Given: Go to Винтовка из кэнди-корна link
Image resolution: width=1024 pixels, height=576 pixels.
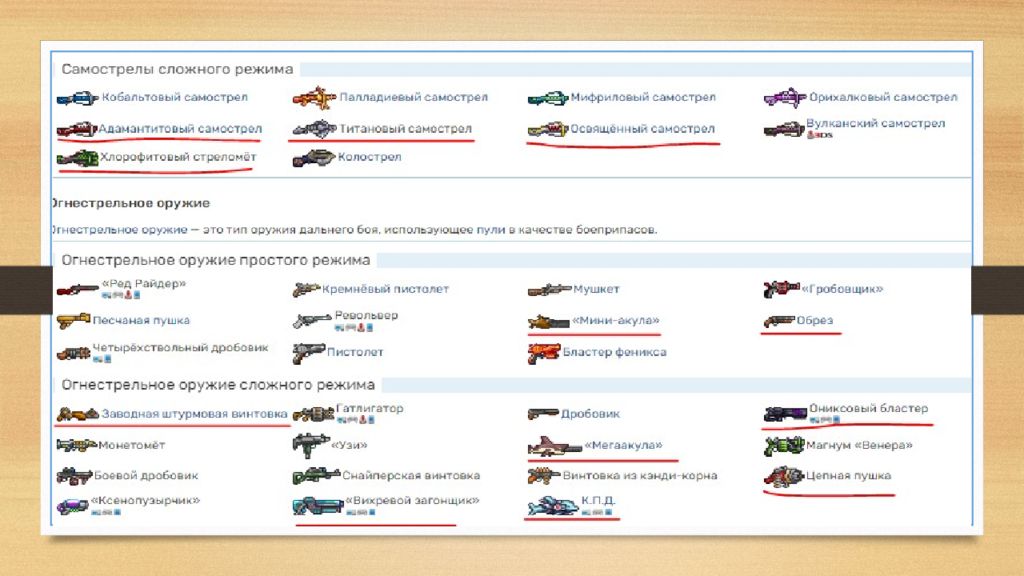Looking at the screenshot, I should coord(640,475).
